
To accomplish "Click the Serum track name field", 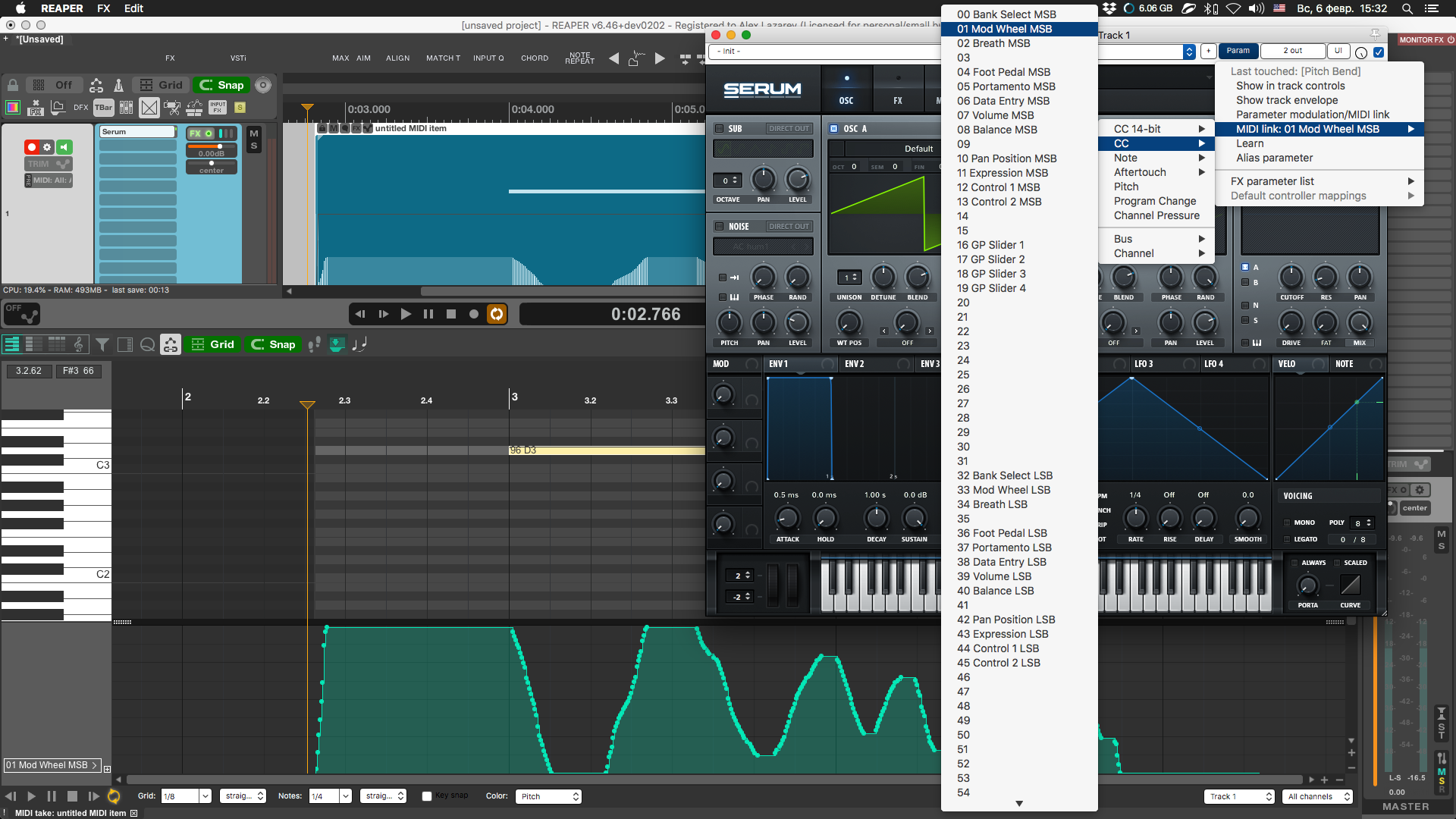I will point(137,132).
